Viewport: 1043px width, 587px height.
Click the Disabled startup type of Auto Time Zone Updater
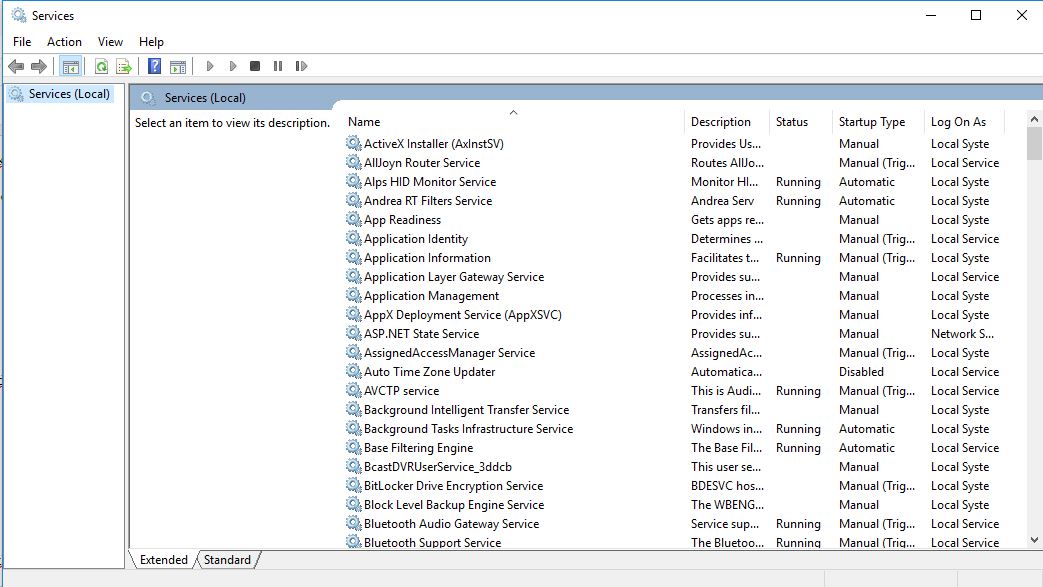861,371
